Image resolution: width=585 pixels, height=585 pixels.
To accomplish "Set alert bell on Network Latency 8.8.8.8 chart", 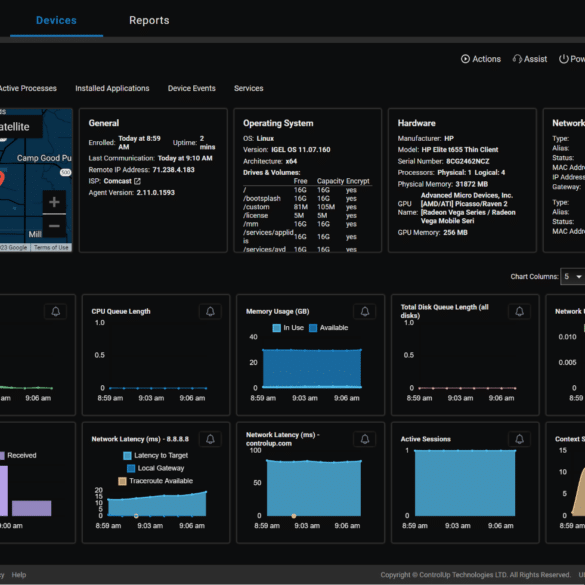I will (210, 439).
